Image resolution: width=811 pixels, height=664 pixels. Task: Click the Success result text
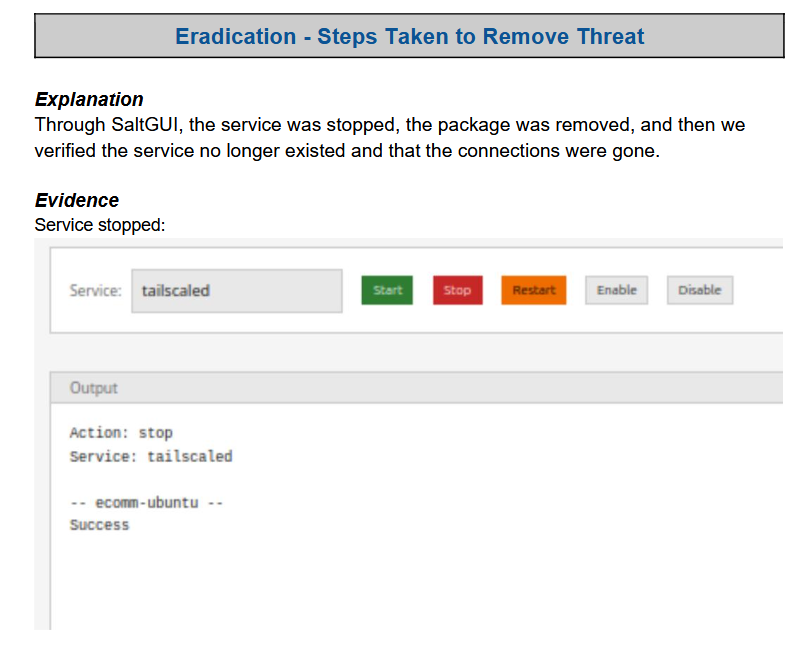(x=99, y=525)
